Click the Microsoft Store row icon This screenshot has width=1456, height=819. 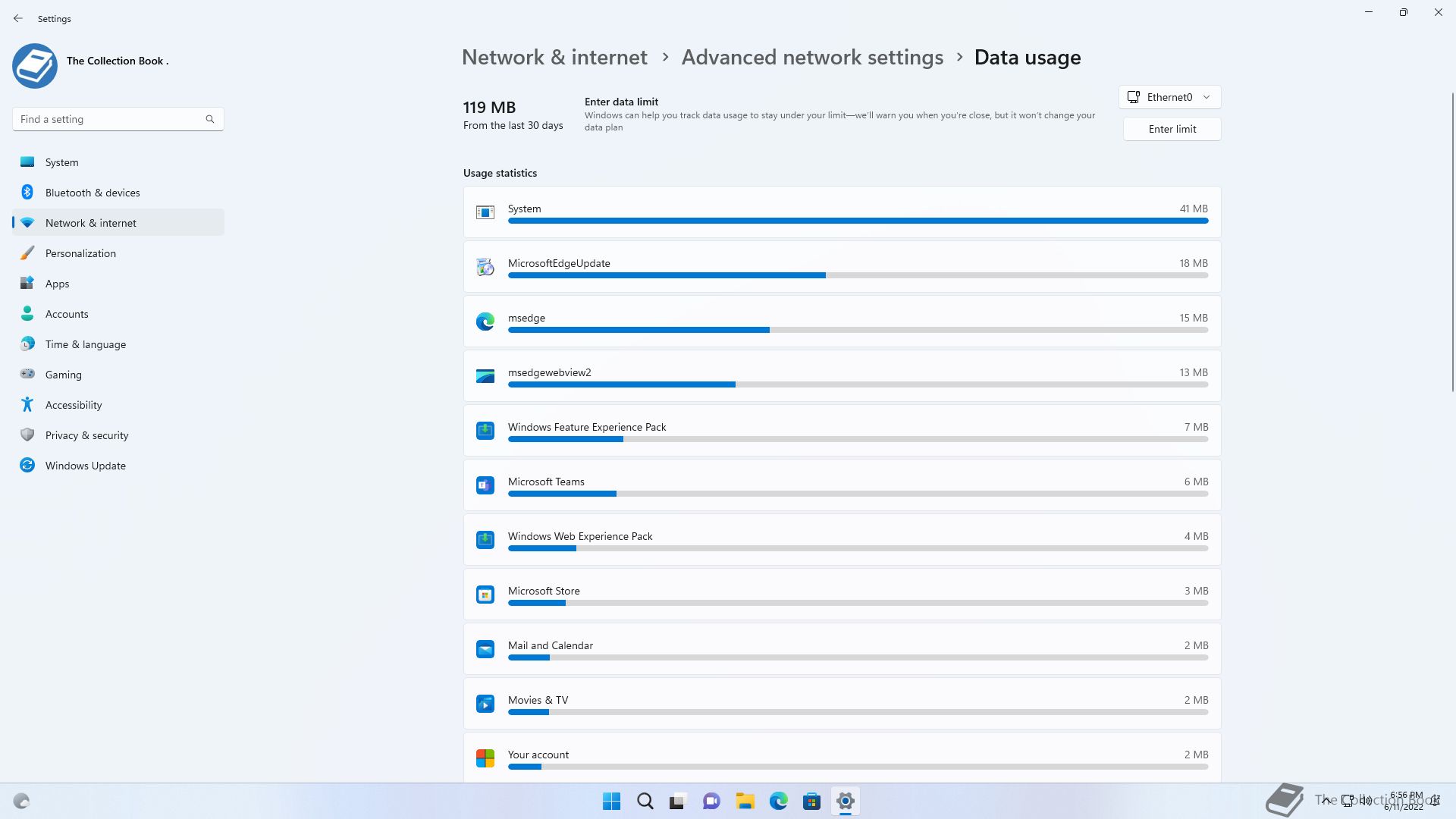(485, 595)
